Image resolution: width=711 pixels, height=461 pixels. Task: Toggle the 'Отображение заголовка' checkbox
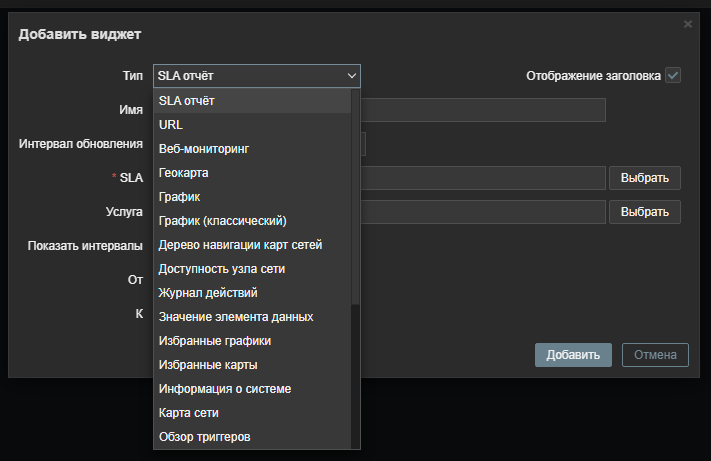[x=673, y=75]
